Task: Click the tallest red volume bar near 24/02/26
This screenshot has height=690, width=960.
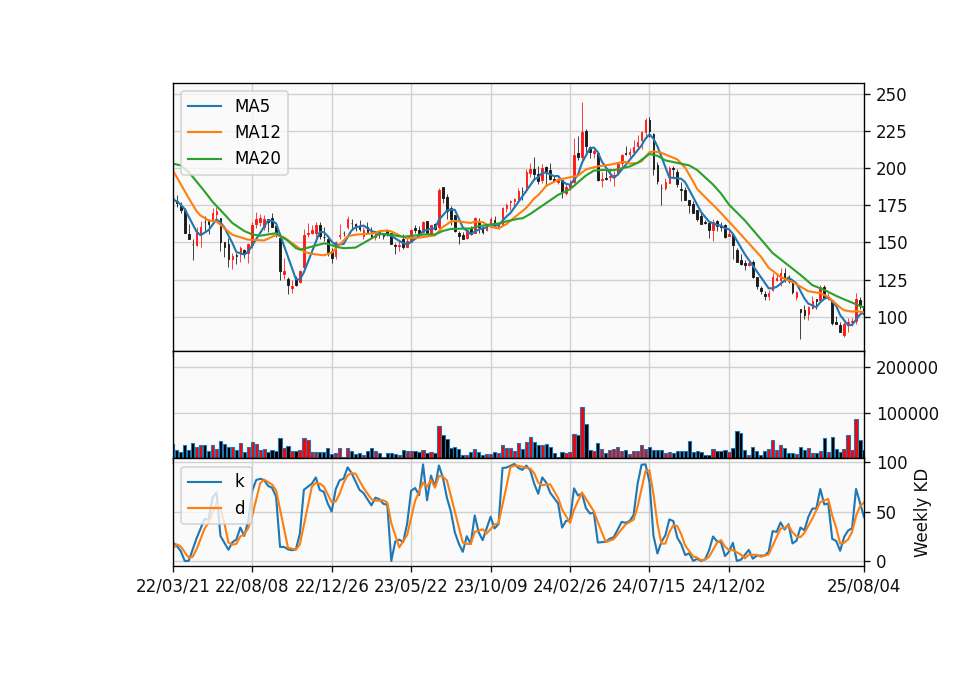Action: (x=582, y=433)
